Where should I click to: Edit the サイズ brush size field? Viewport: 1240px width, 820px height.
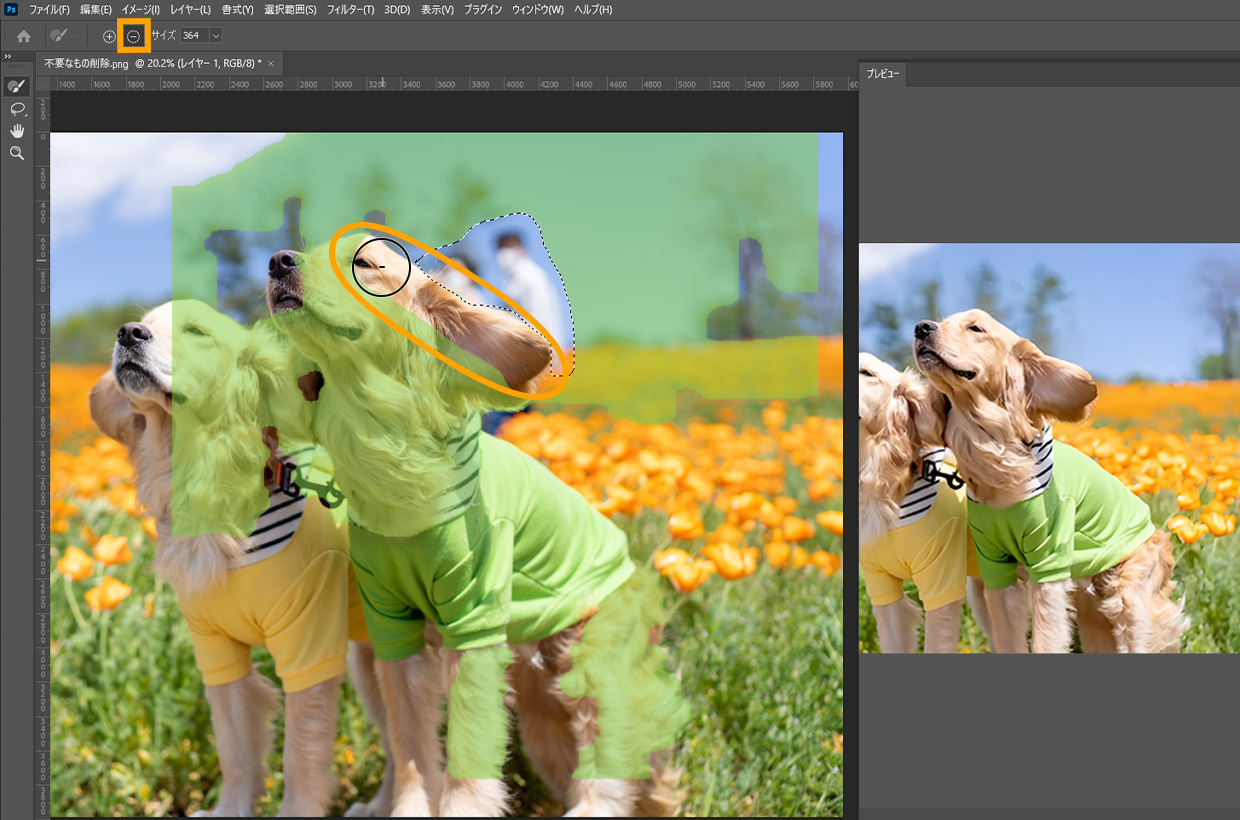click(x=193, y=36)
